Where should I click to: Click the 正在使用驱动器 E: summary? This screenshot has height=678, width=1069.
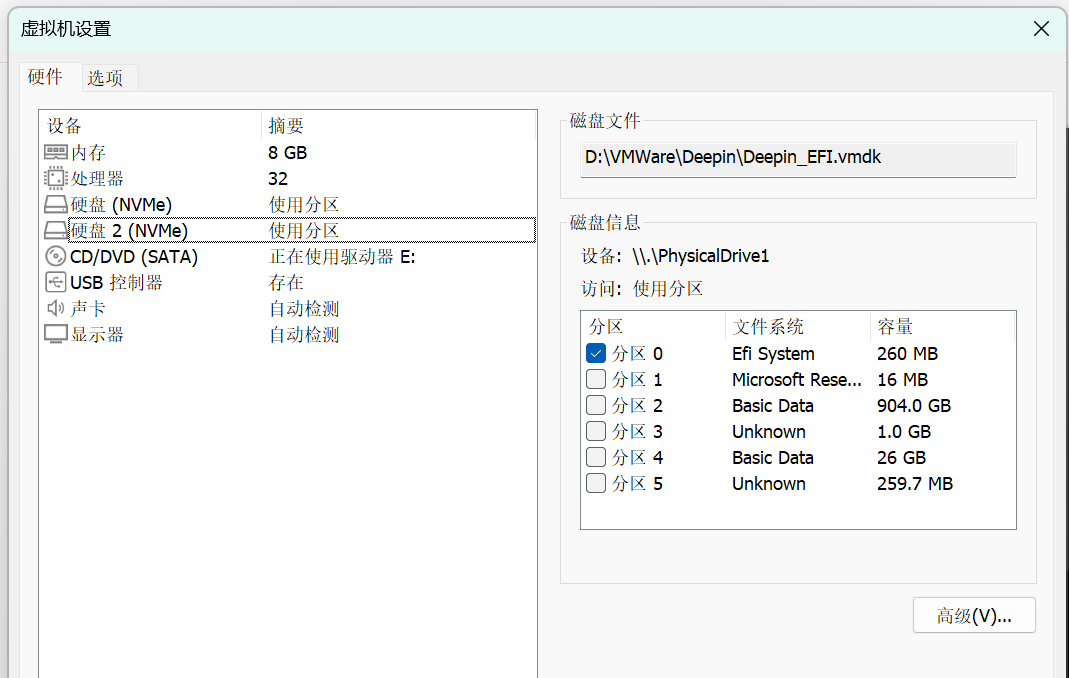(x=342, y=256)
